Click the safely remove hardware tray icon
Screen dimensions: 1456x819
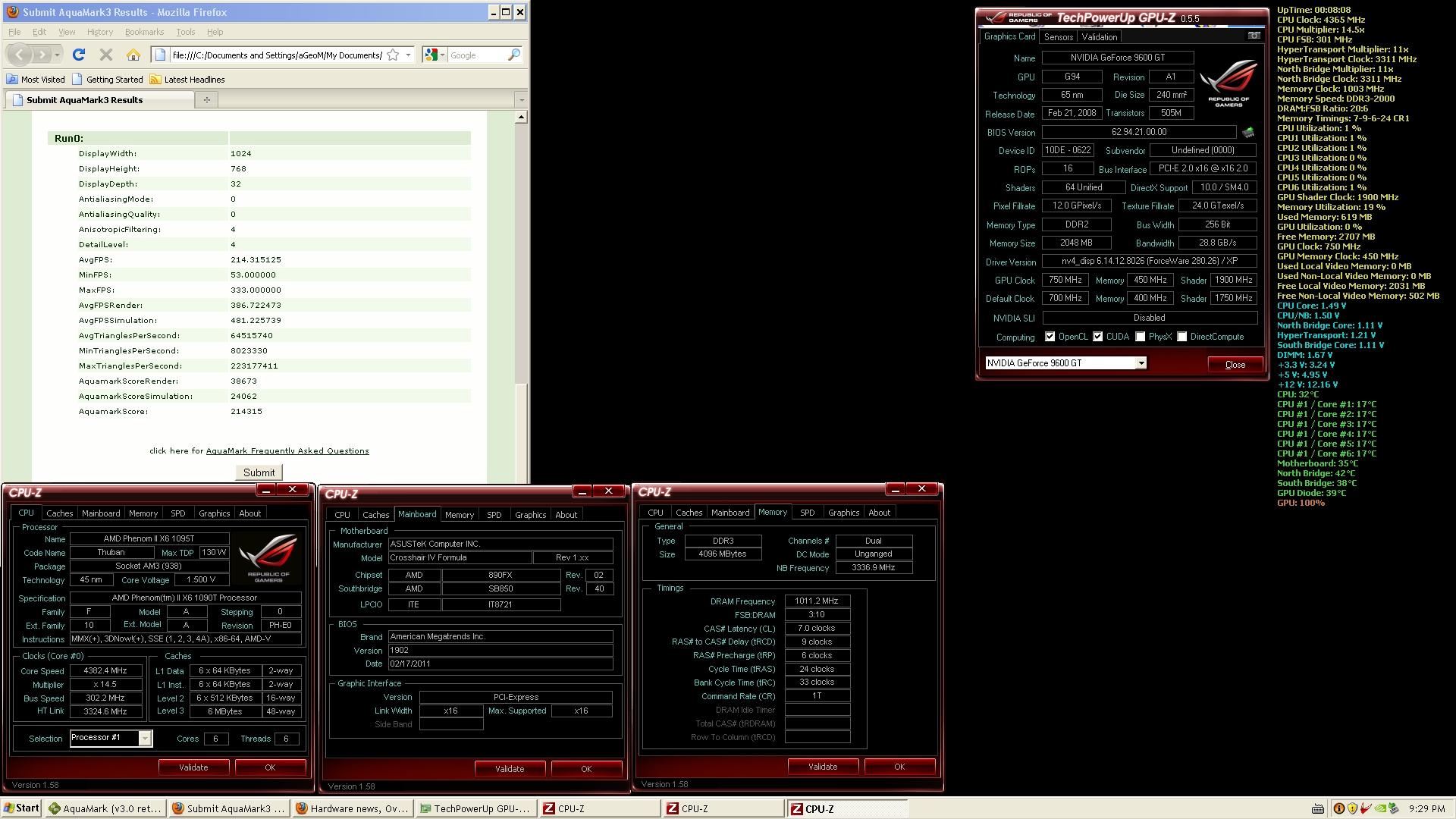point(1394,808)
